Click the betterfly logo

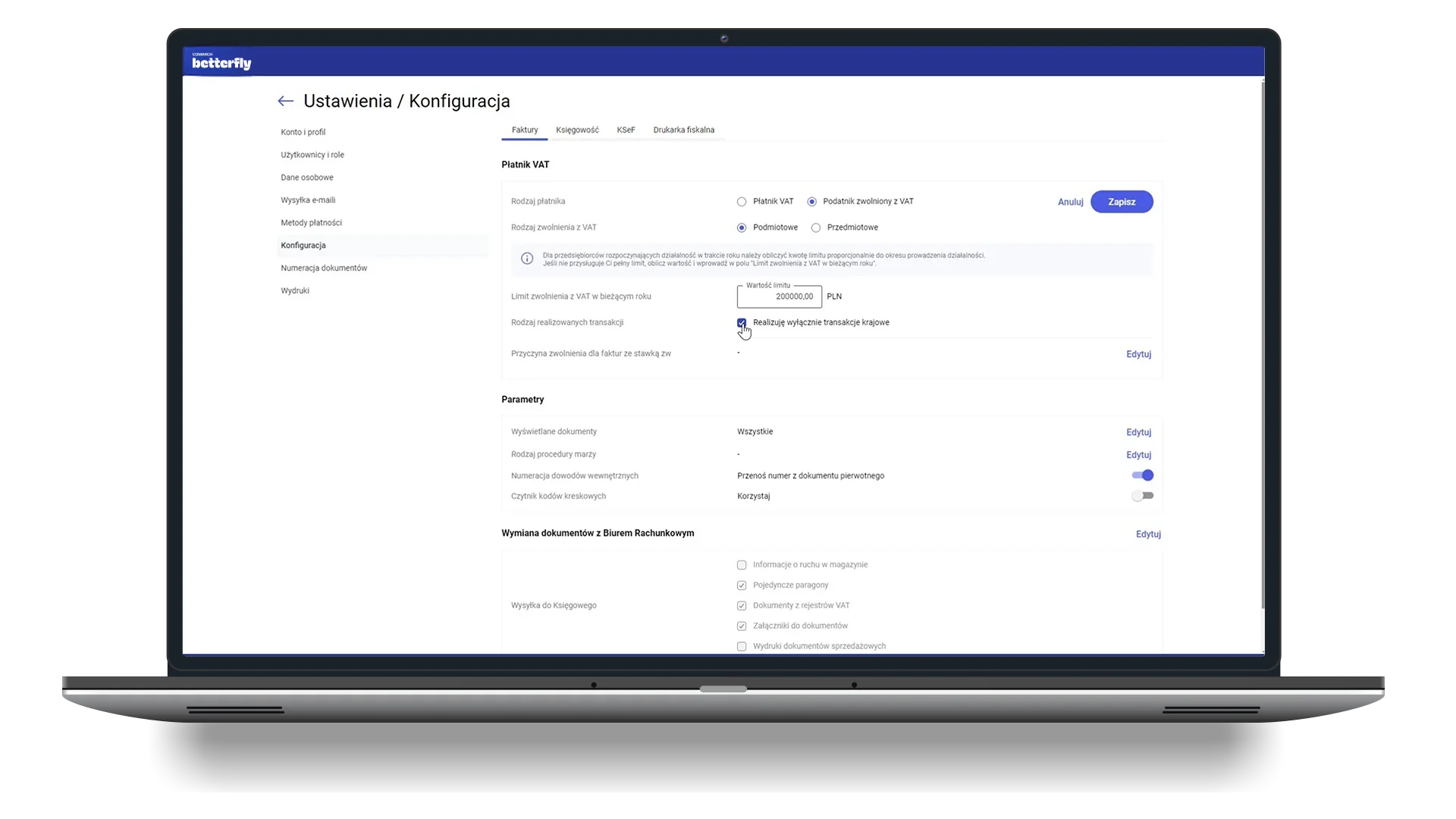point(221,62)
